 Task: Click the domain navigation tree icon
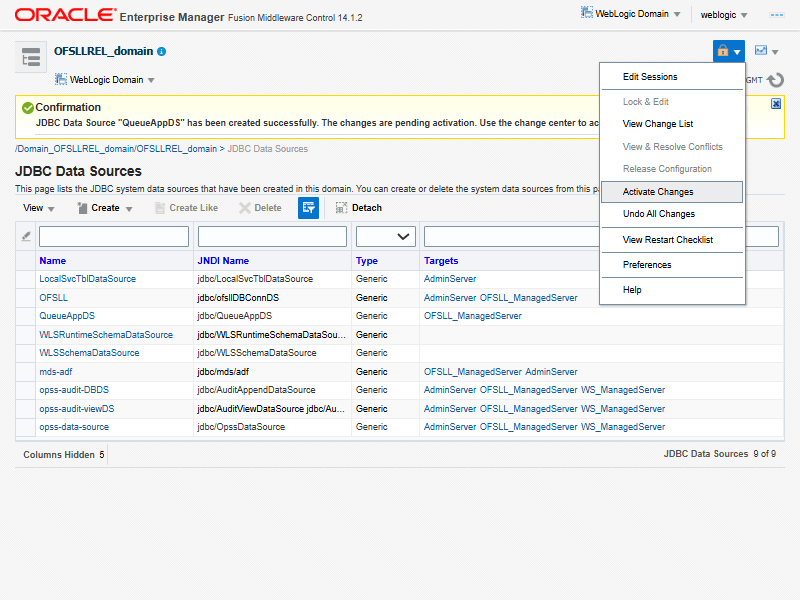[31, 59]
